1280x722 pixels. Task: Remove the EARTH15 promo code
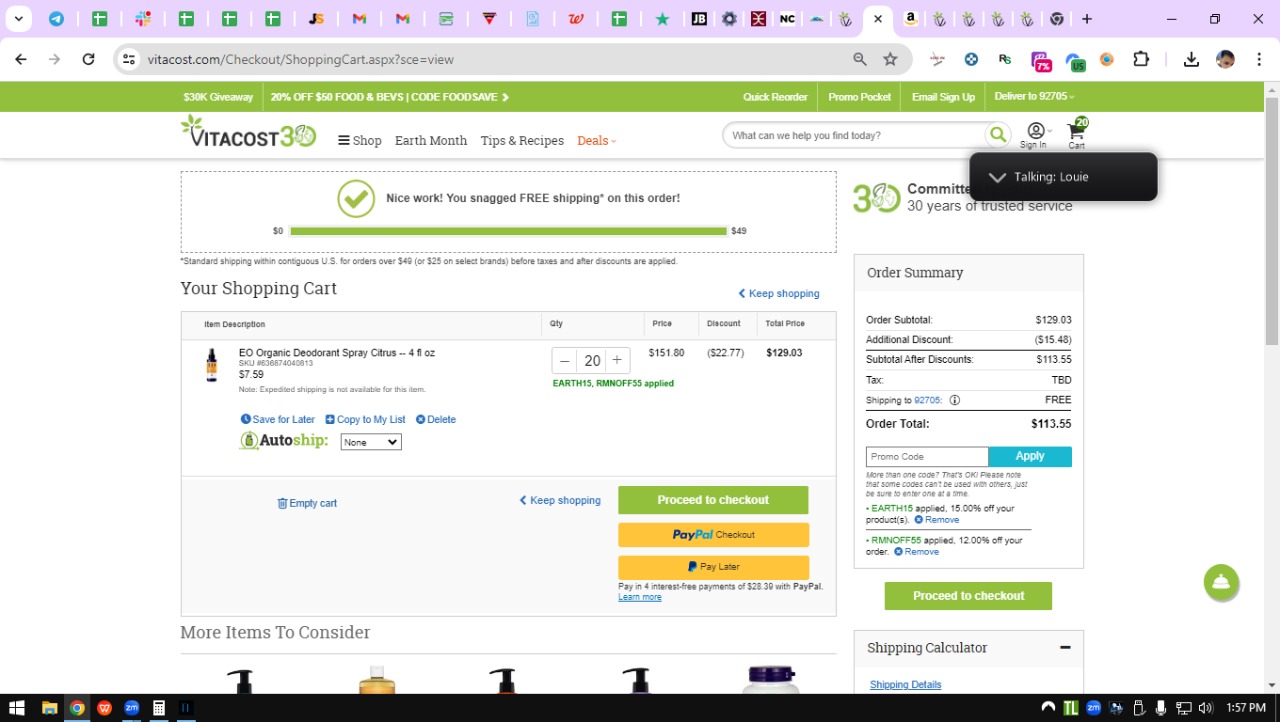[936, 520]
